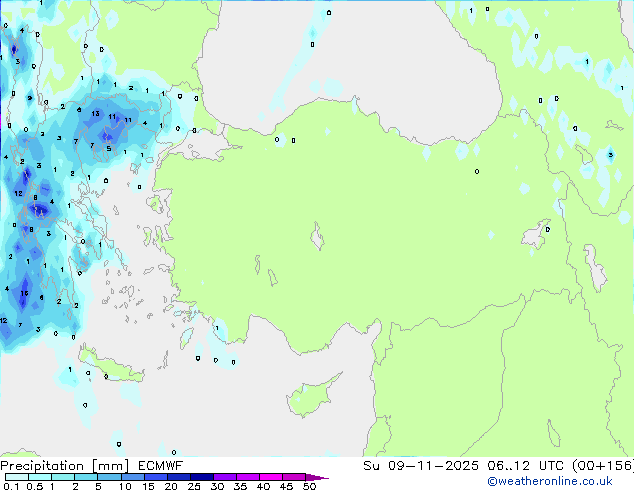
Task: Pick the 25–30 mm navy legend swatch
Action: (201, 477)
